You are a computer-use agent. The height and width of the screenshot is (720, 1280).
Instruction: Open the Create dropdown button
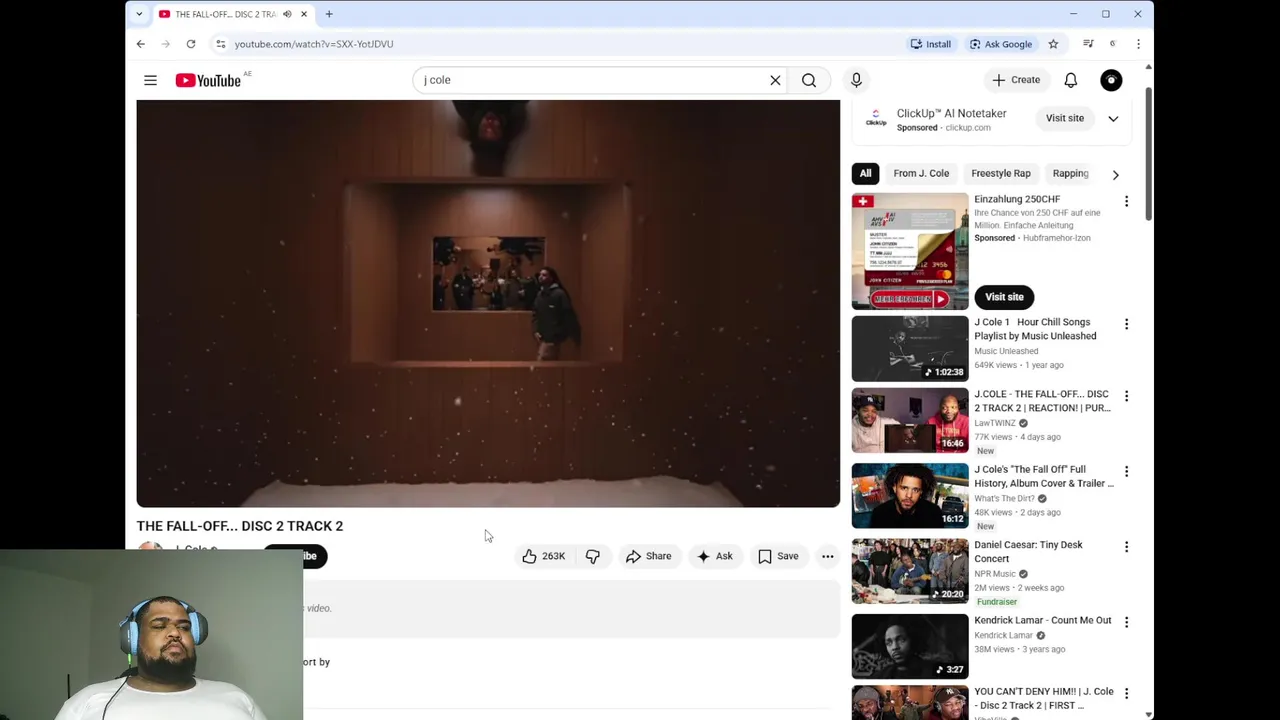pos(1016,80)
